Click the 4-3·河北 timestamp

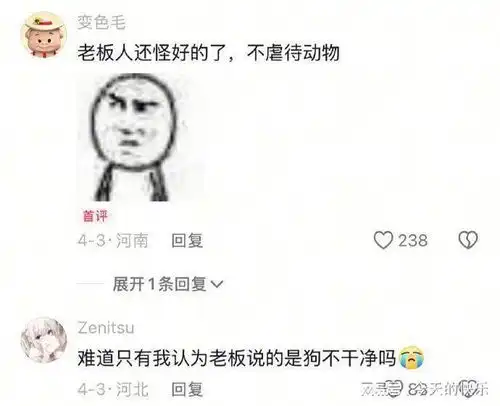coord(113,389)
